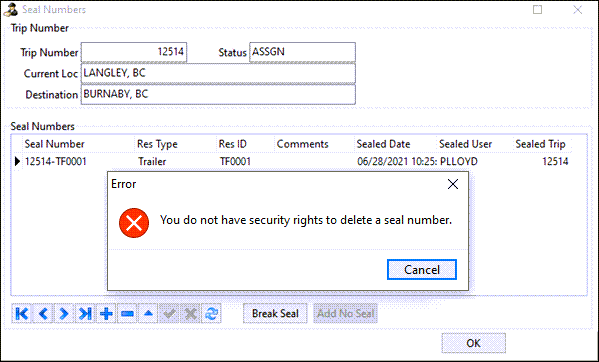Close the Error dialog
599x362 pixels.
point(453,184)
